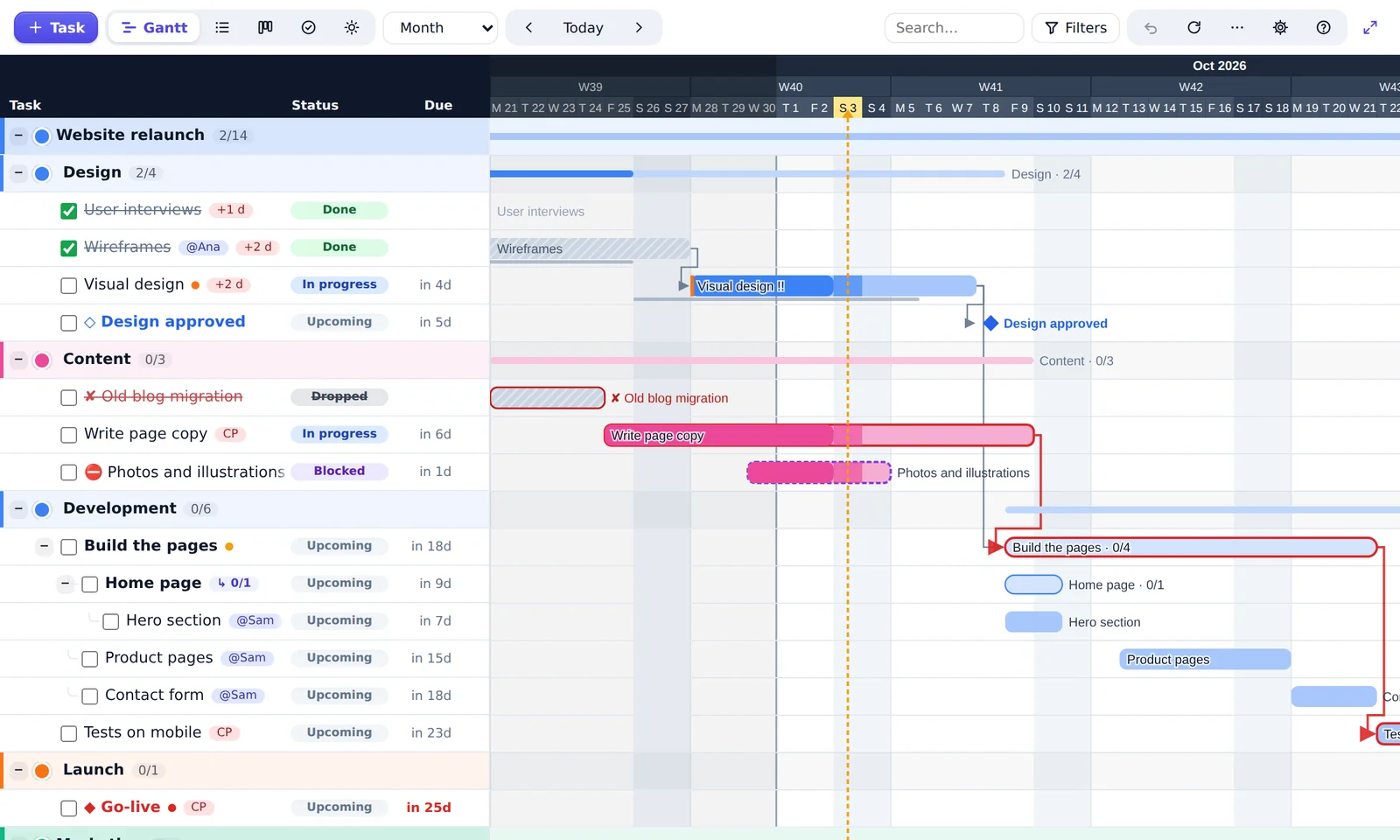Open the more options ellipsis

(1236, 28)
